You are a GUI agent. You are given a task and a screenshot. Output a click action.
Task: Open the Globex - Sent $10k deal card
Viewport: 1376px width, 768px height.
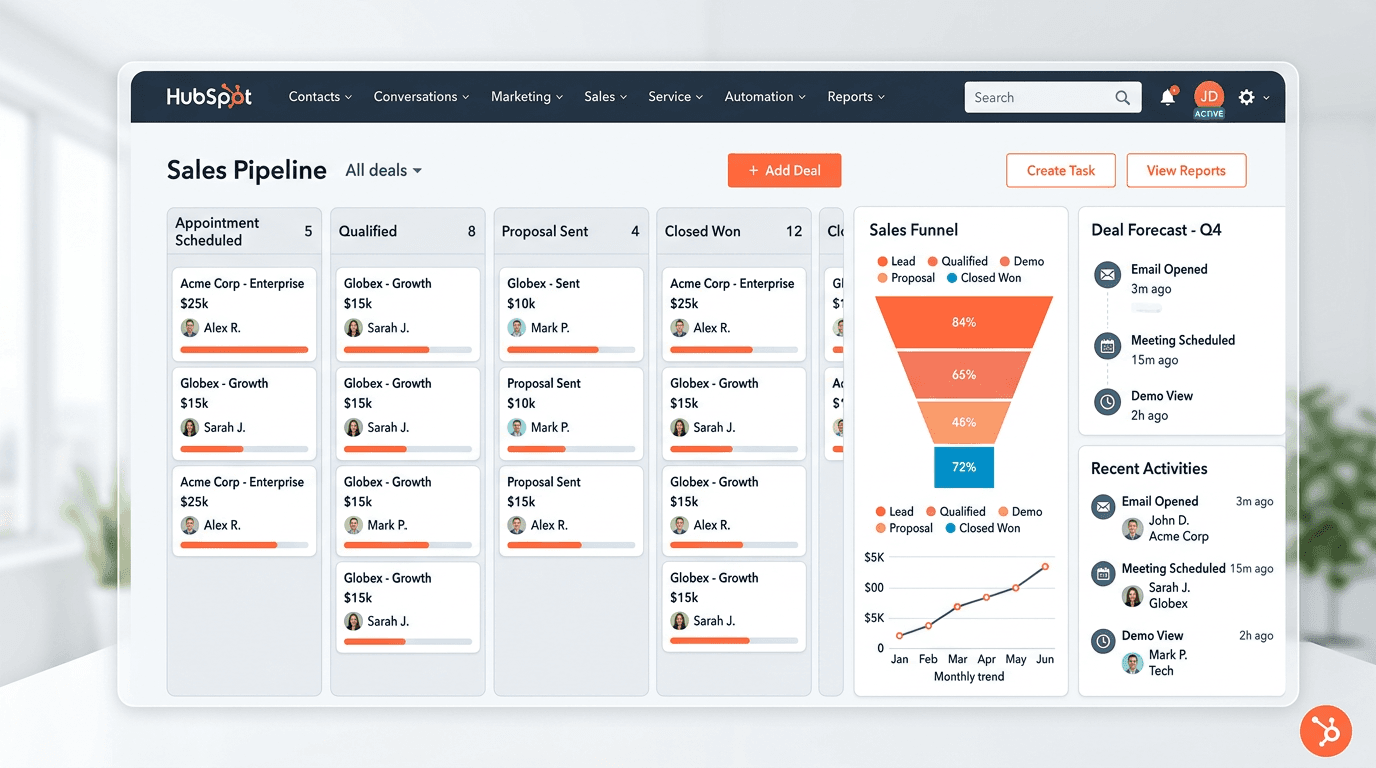pyautogui.click(x=571, y=314)
